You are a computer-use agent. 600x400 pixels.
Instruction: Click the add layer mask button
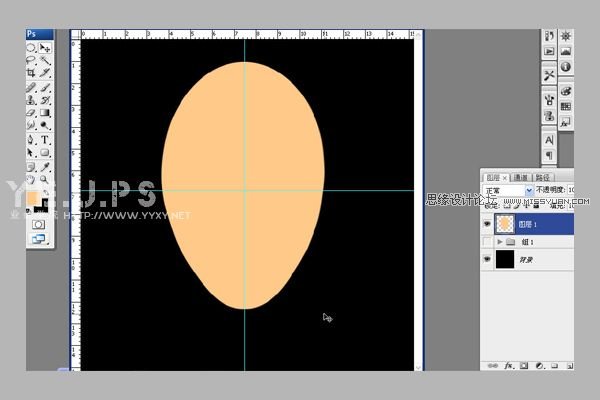523,366
